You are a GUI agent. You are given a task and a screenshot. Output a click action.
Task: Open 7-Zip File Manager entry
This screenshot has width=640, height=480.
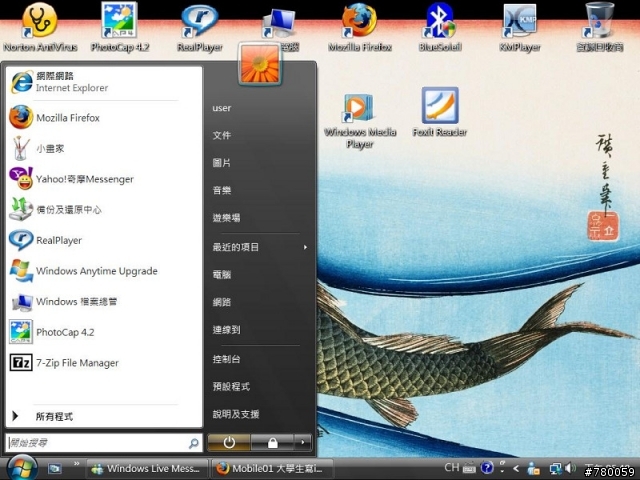(x=104, y=362)
